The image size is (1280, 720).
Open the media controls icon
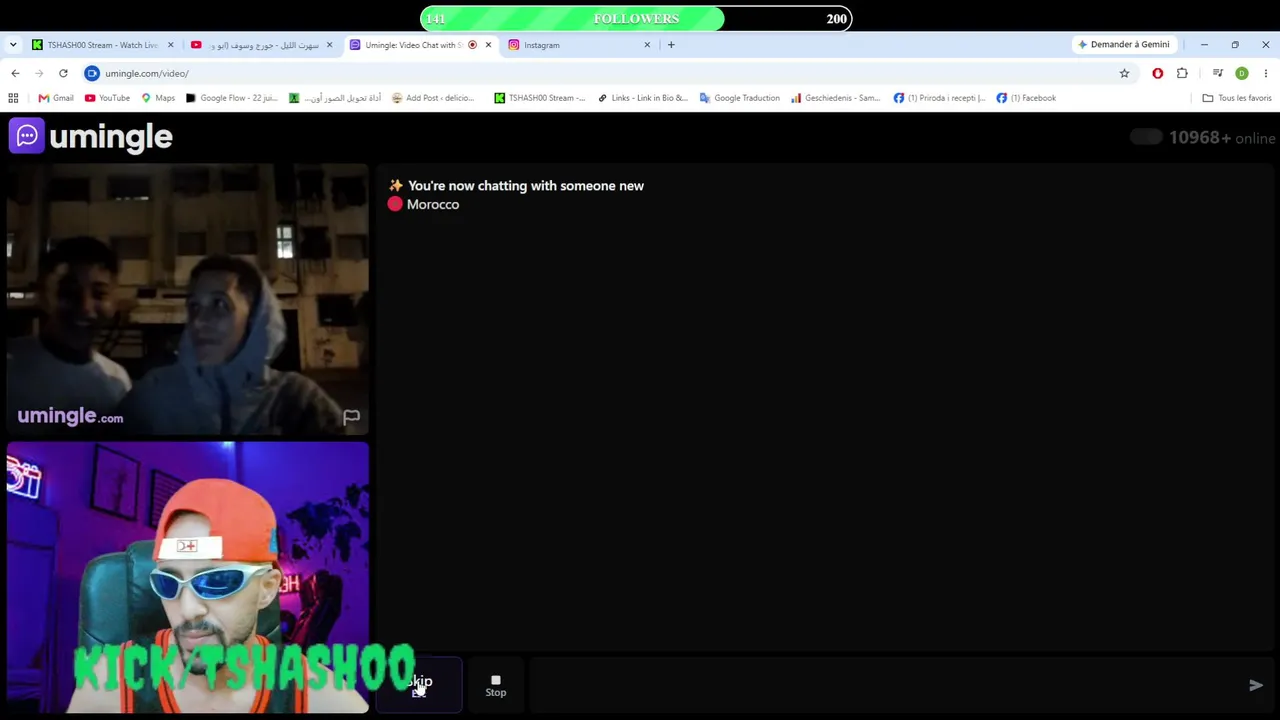click(1217, 73)
